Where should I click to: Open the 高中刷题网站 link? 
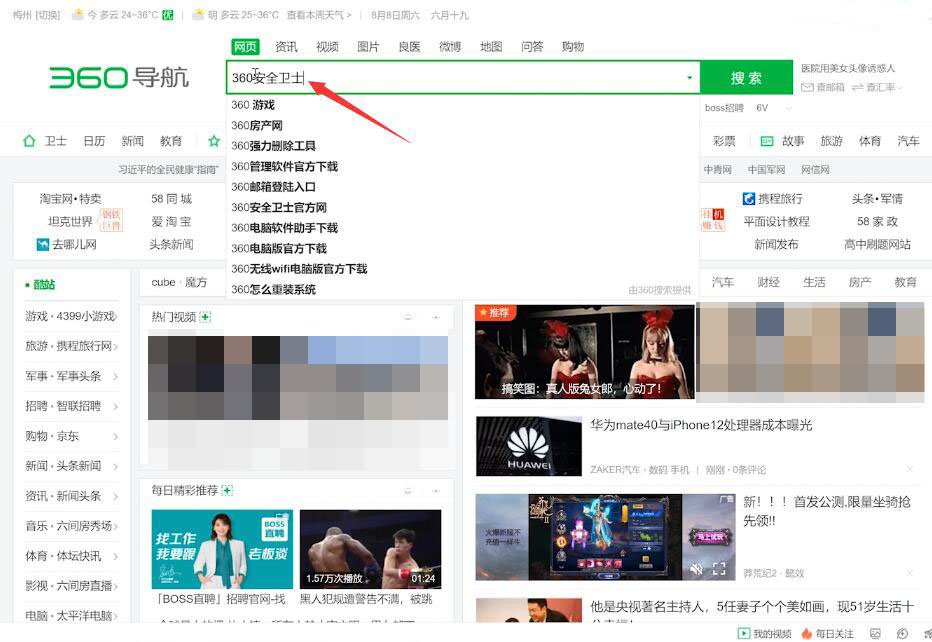(x=877, y=244)
